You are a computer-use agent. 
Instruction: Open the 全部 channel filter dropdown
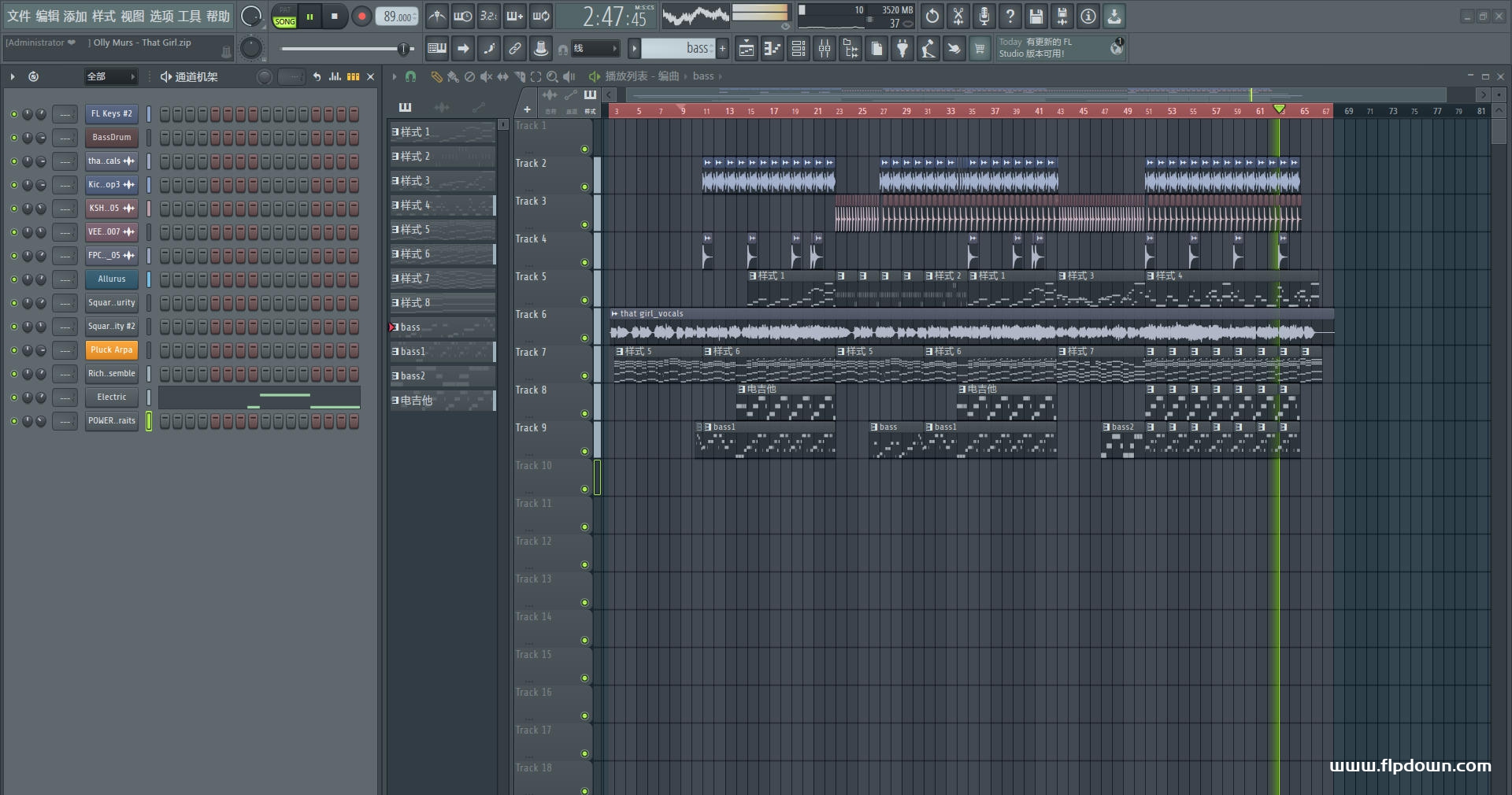click(111, 76)
